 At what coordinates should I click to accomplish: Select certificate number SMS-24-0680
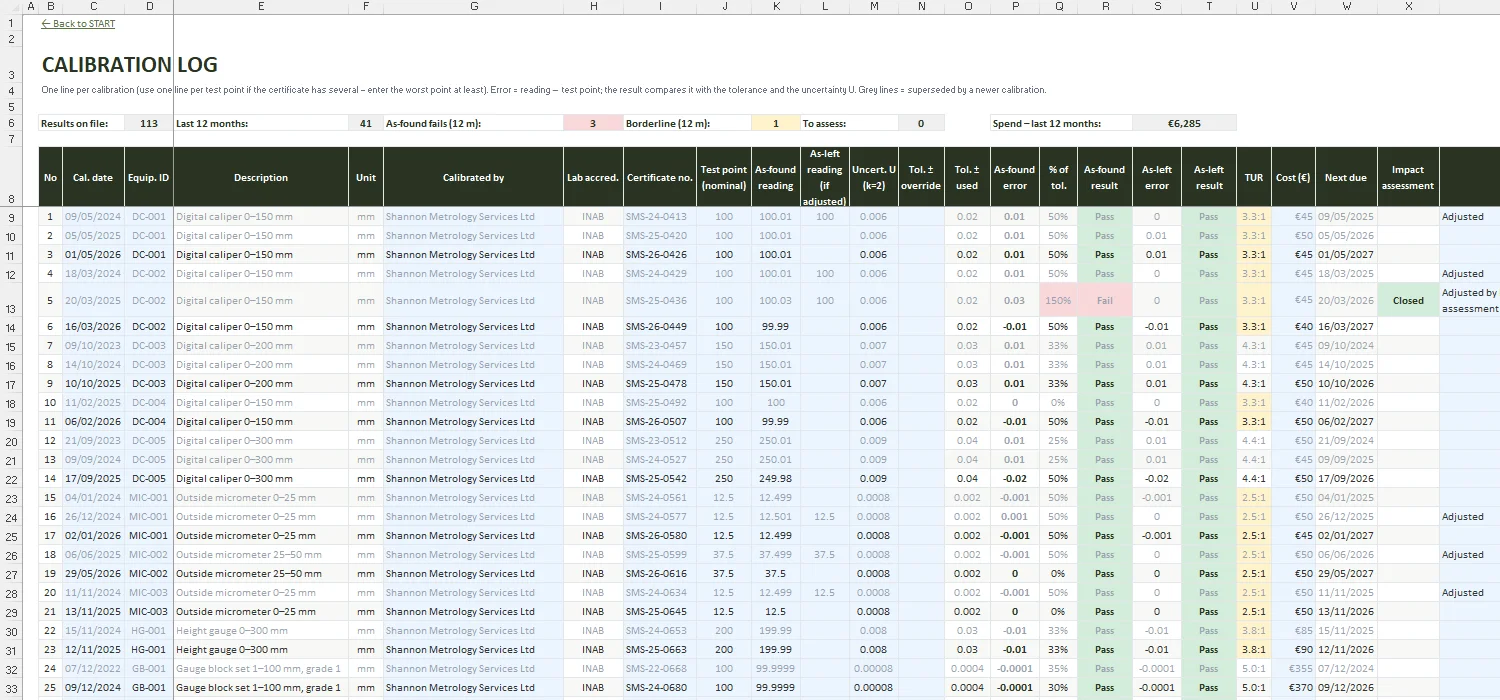point(660,687)
